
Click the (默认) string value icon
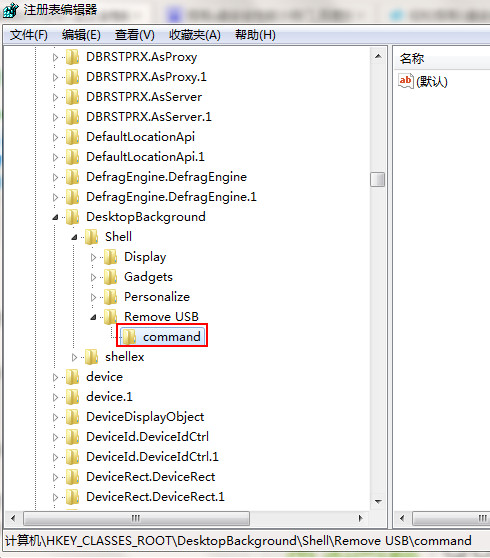click(405, 81)
